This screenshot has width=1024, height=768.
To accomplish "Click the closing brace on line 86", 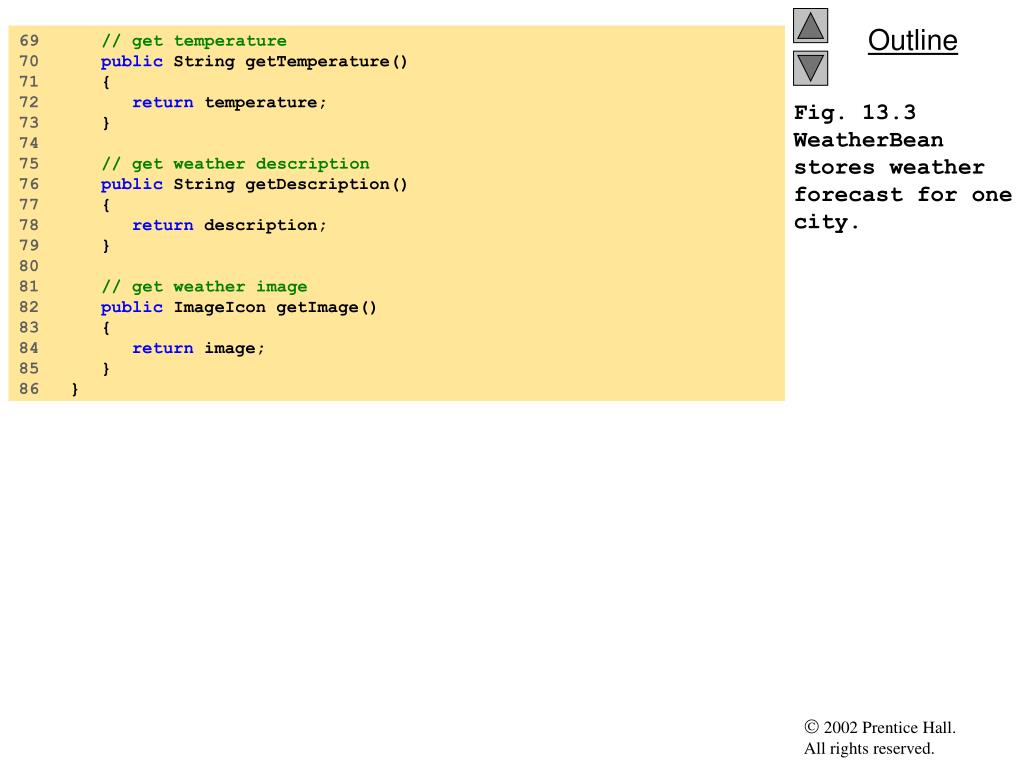I will tap(74, 389).
